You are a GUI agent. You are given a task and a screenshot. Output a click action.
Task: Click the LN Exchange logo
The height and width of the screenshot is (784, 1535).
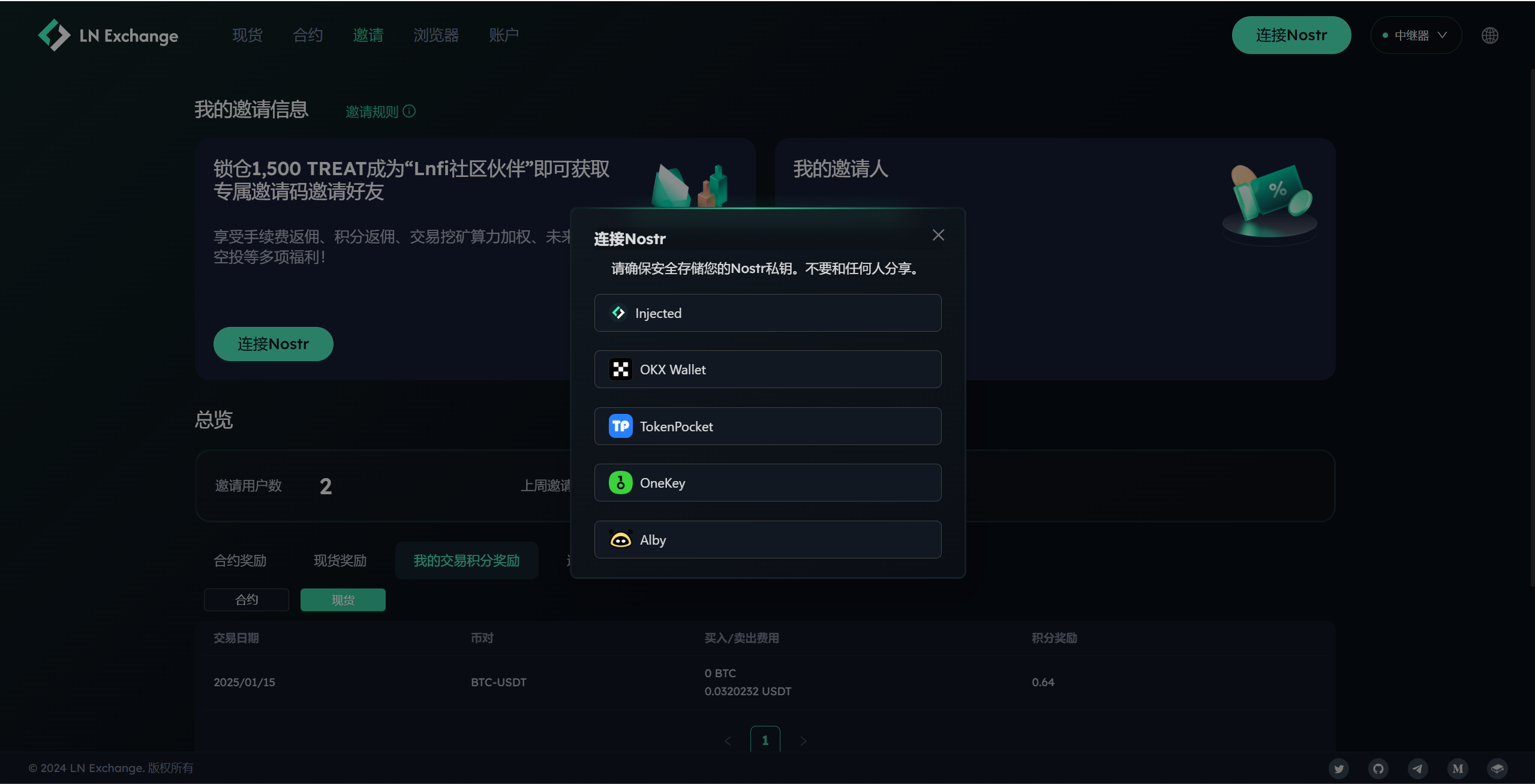pos(108,35)
